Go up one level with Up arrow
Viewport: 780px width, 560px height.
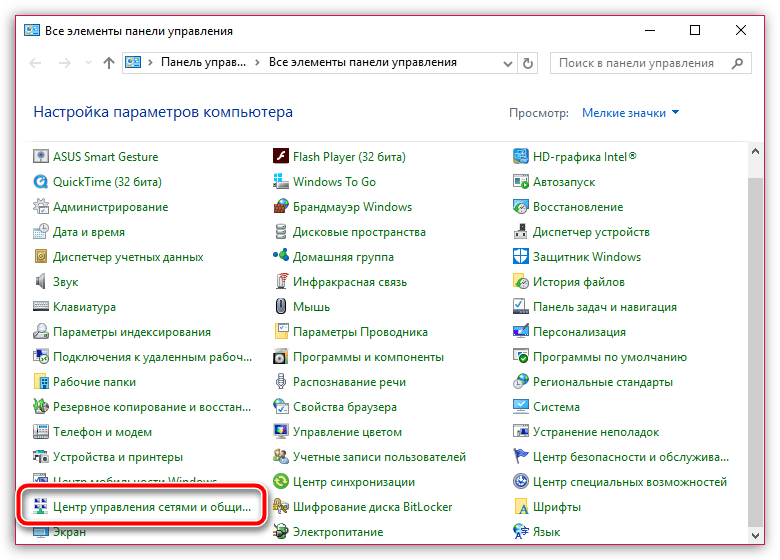coord(108,63)
